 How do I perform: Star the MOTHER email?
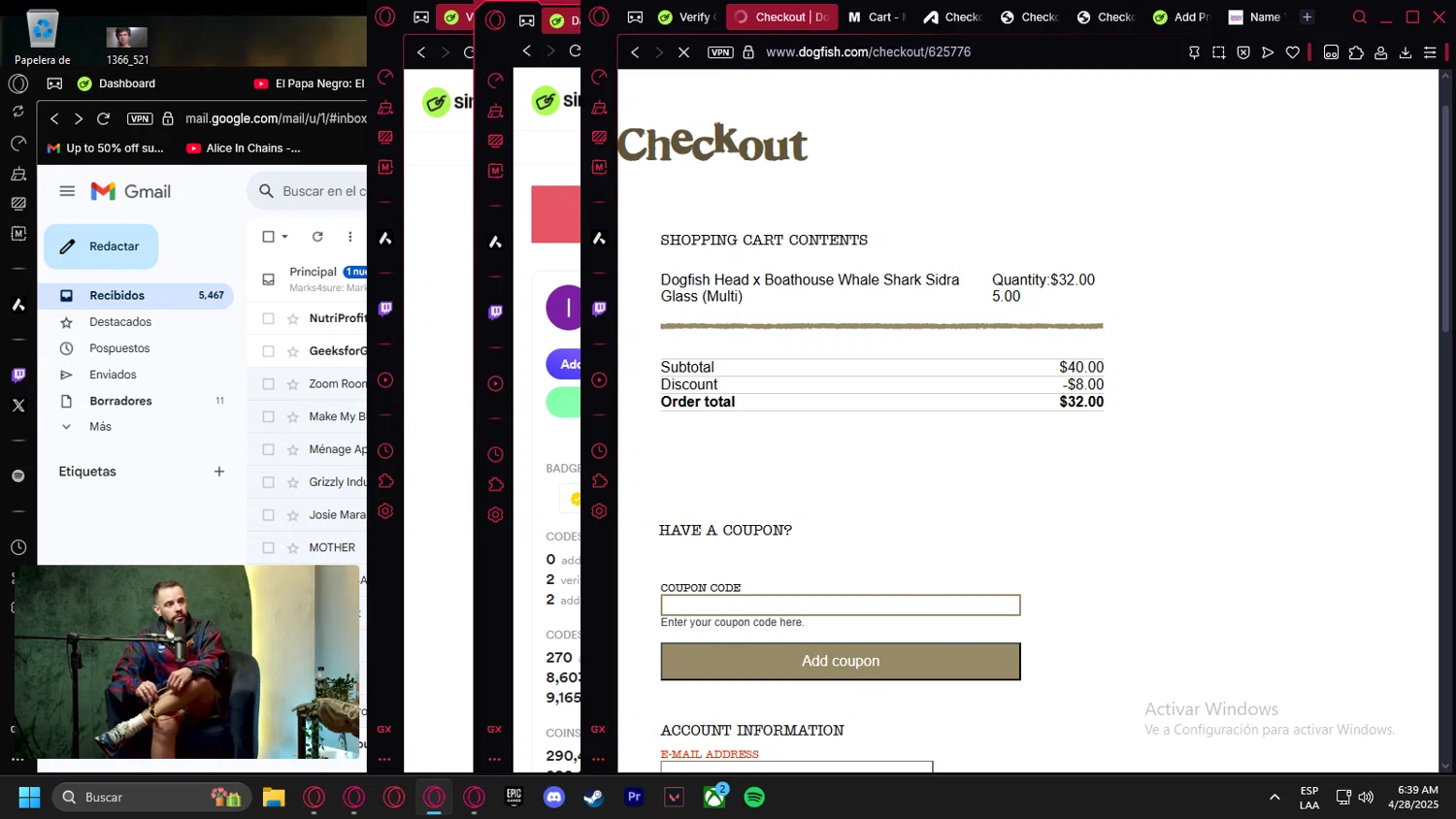[293, 548]
